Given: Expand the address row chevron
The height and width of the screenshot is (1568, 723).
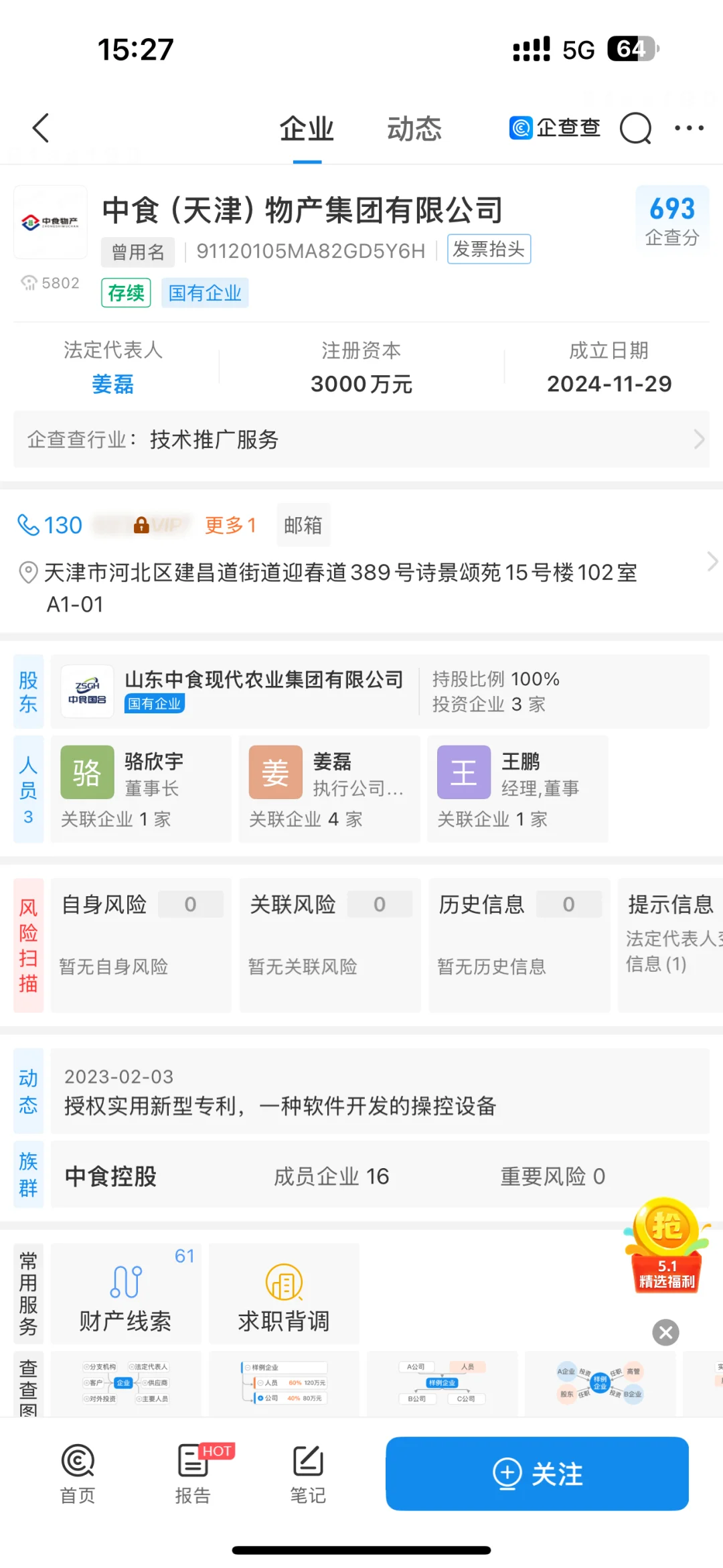Looking at the screenshot, I should pyautogui.click(x=712, y=561).
